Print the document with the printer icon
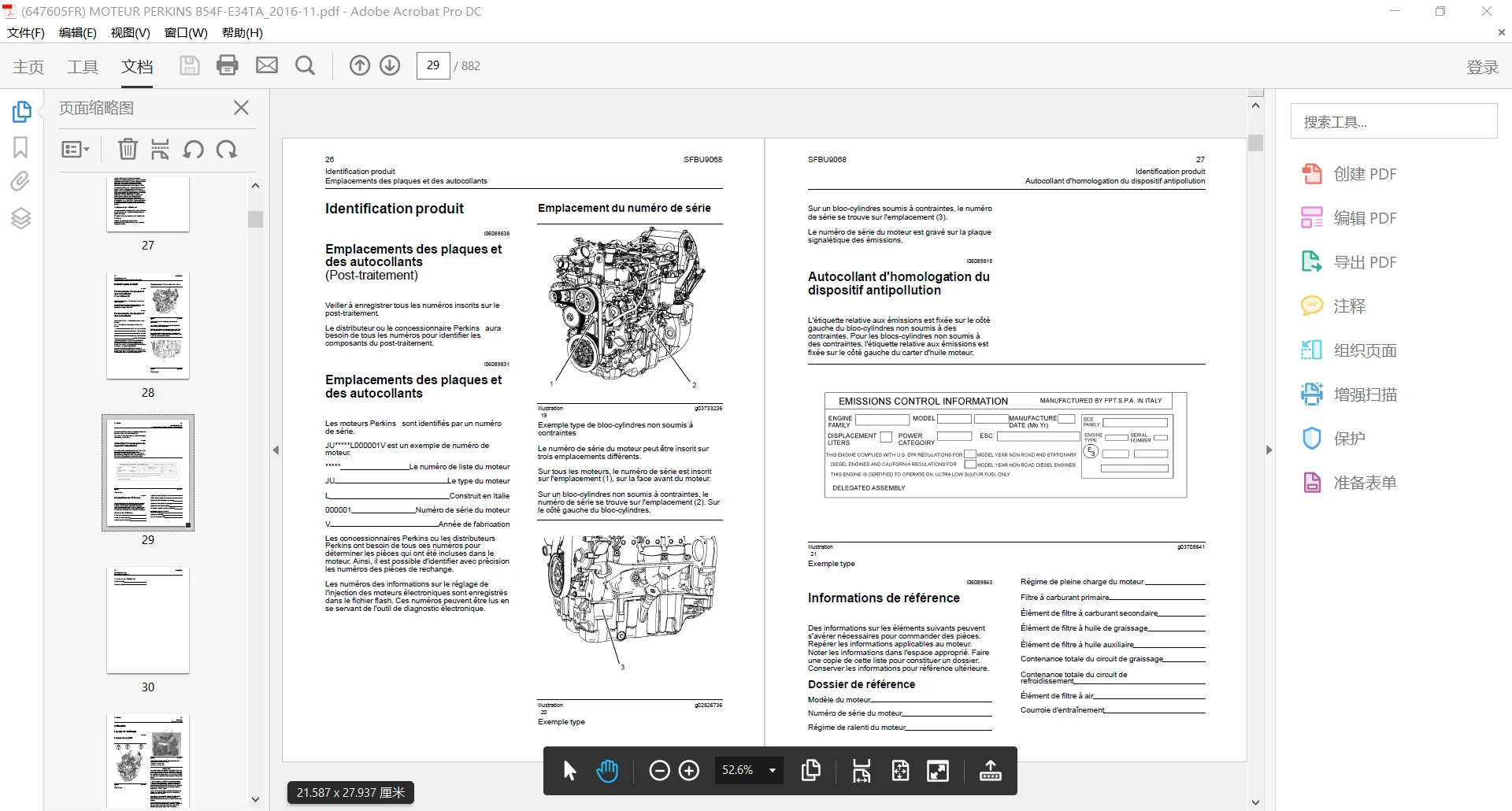This screenshot has width=1512, height=811. (228, 65)
